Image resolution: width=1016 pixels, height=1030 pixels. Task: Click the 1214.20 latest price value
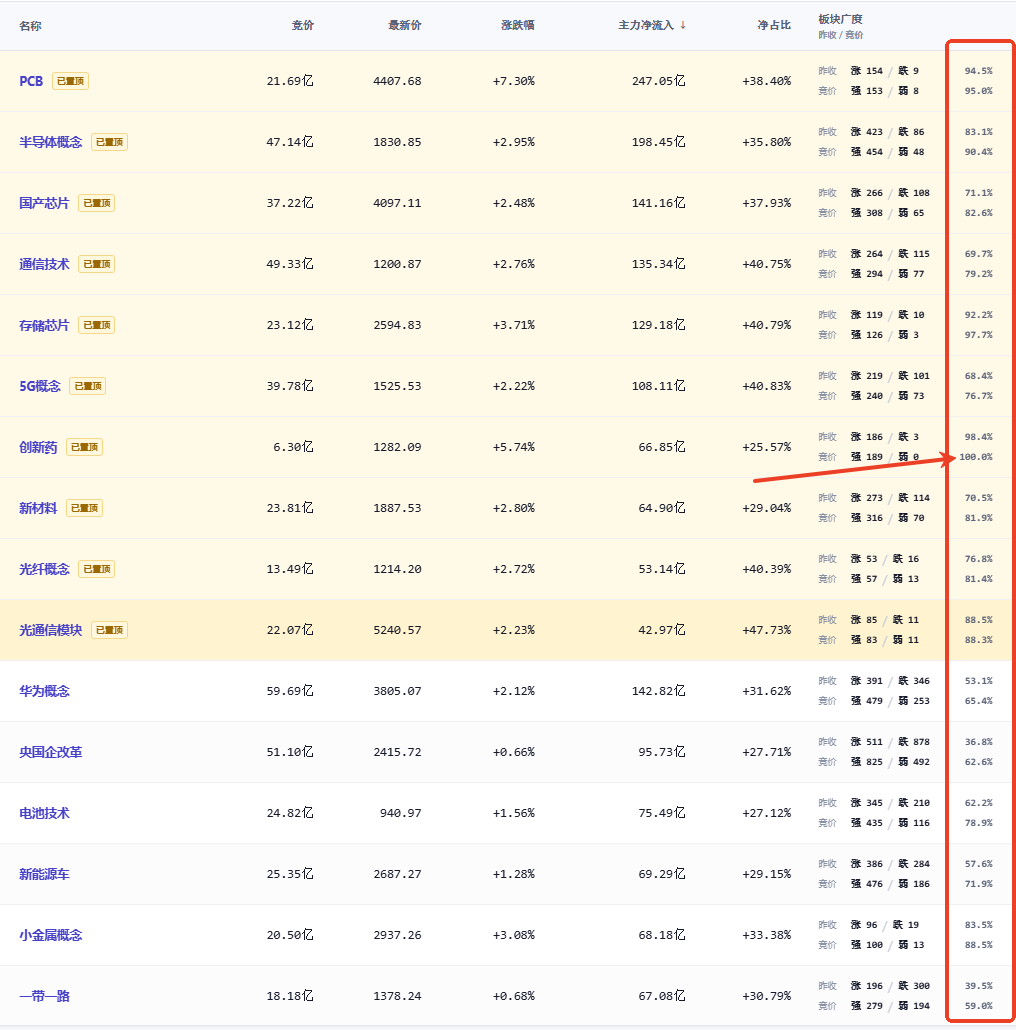[x=397, y=569]
